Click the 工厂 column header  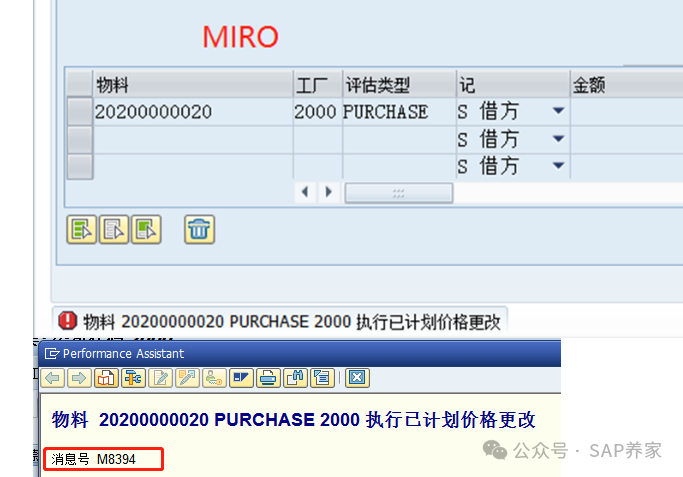click(318, 84)
